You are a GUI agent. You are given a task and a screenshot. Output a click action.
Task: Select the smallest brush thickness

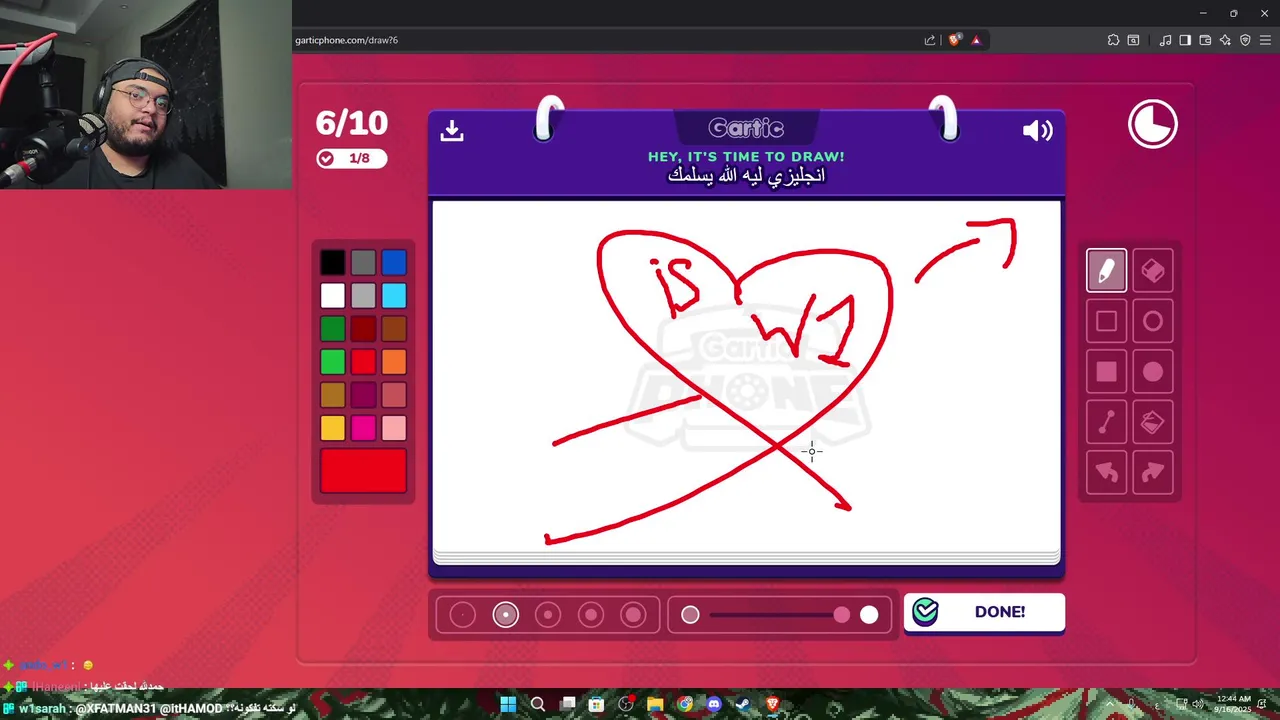pos(462,615)
